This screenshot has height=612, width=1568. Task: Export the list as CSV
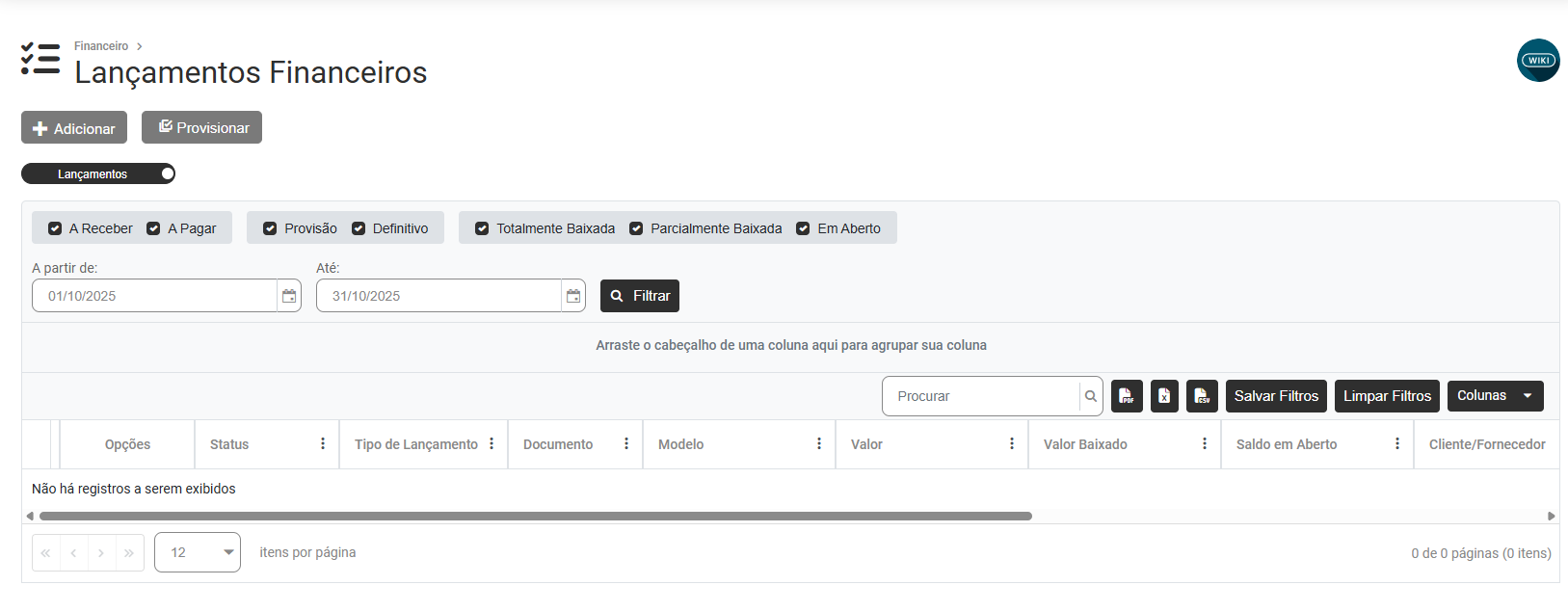(1202, 396)
